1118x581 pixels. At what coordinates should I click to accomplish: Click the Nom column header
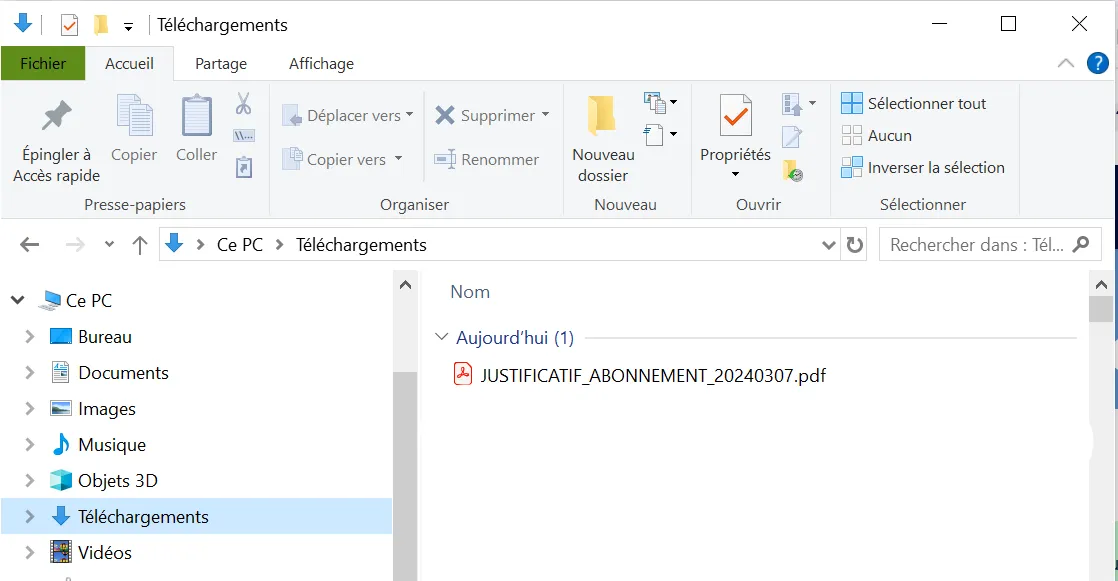point(470,292)
